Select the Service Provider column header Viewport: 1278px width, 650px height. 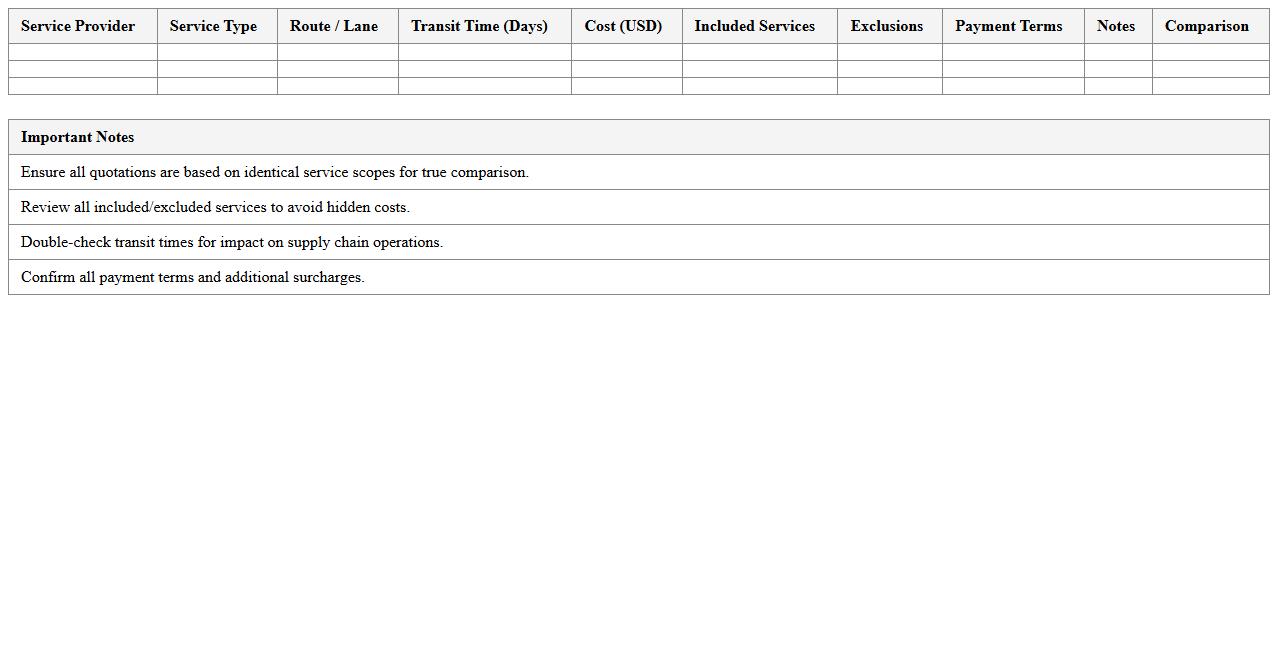[77, 26]
